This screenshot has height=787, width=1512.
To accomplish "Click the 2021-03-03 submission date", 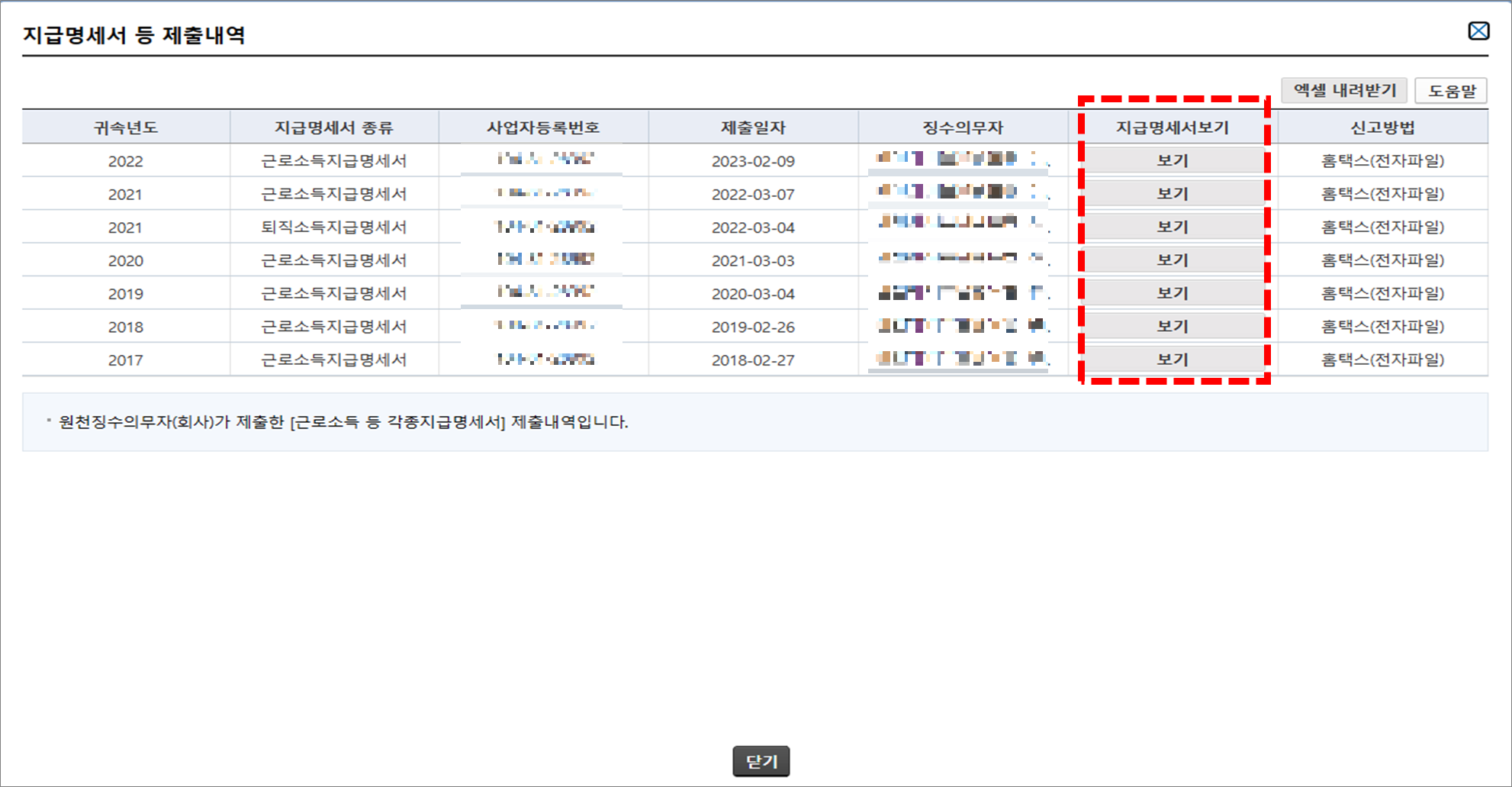I will pos(753,260).
